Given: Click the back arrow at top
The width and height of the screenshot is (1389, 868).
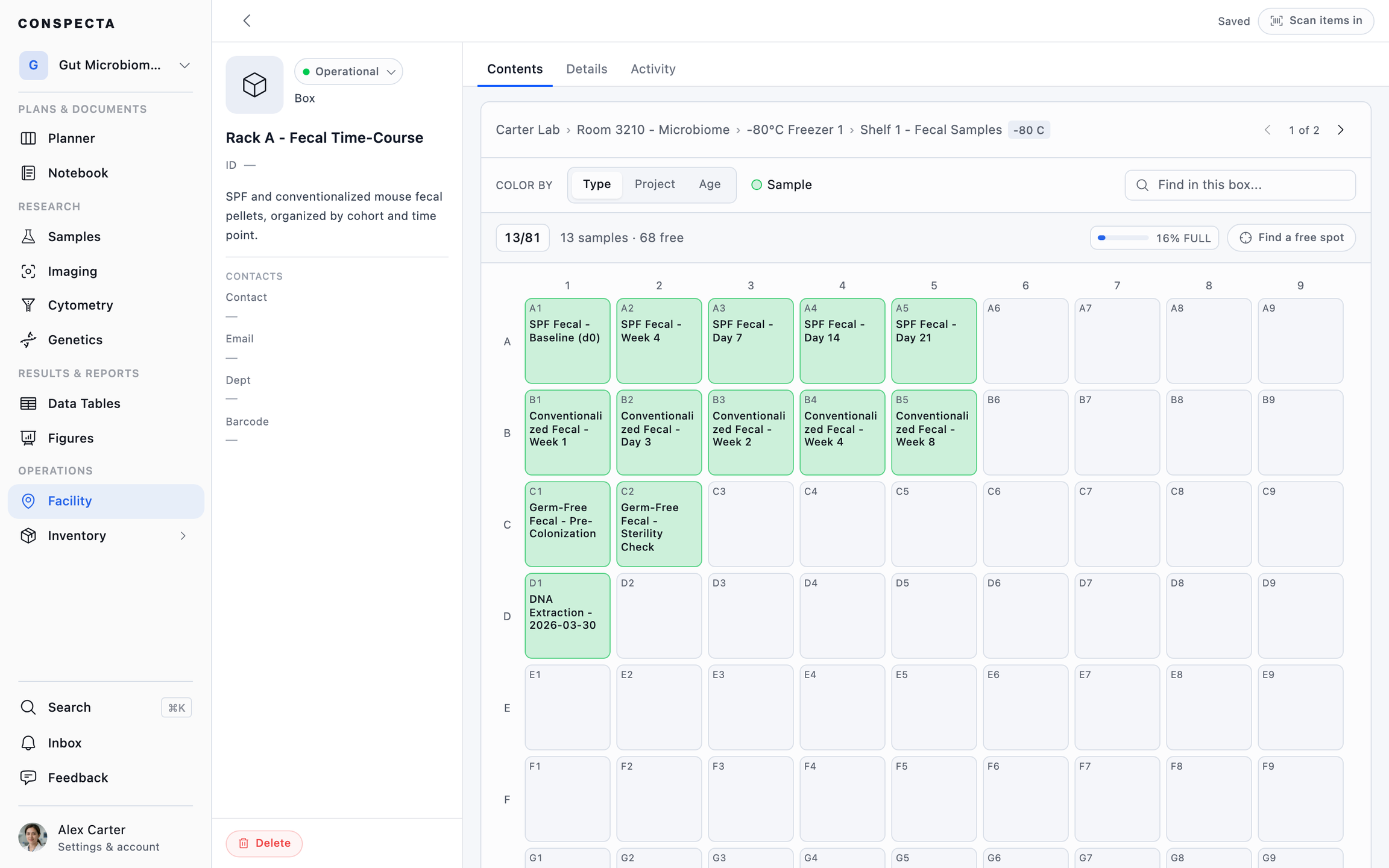Looking at the screenshot, I should (247, 20).
